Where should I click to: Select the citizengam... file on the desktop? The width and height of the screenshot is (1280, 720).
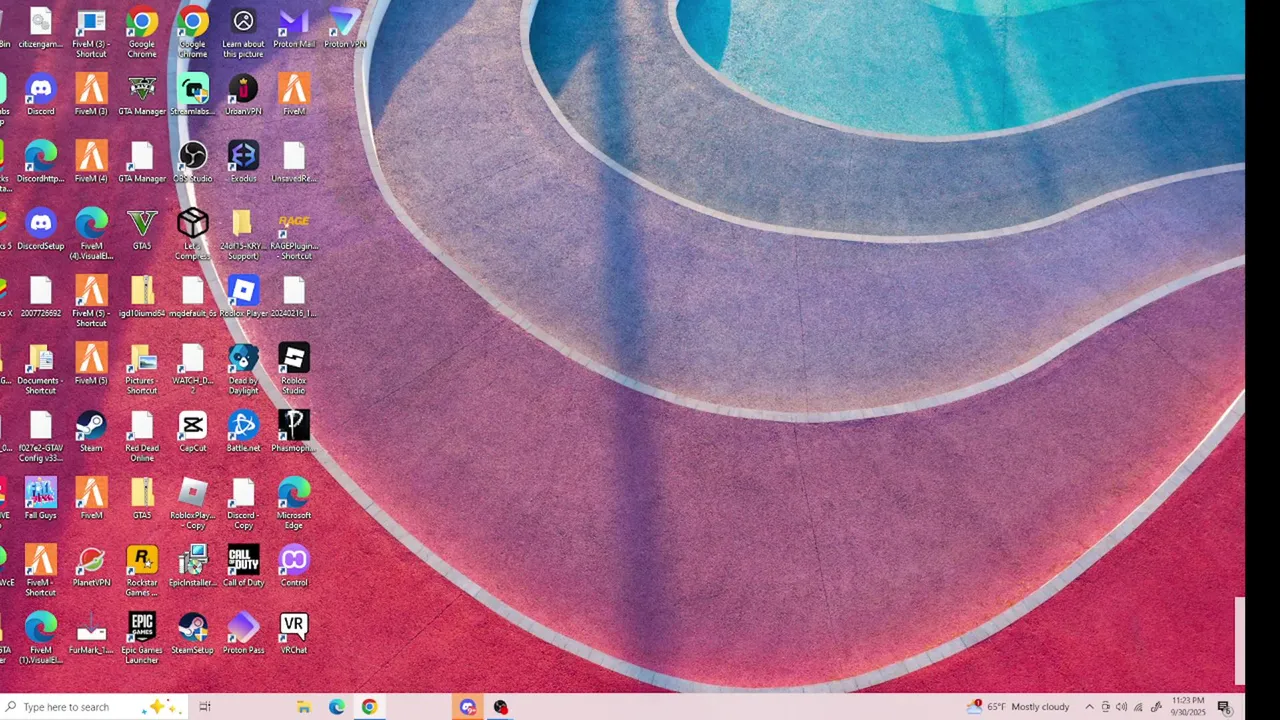tap(41, 29)
